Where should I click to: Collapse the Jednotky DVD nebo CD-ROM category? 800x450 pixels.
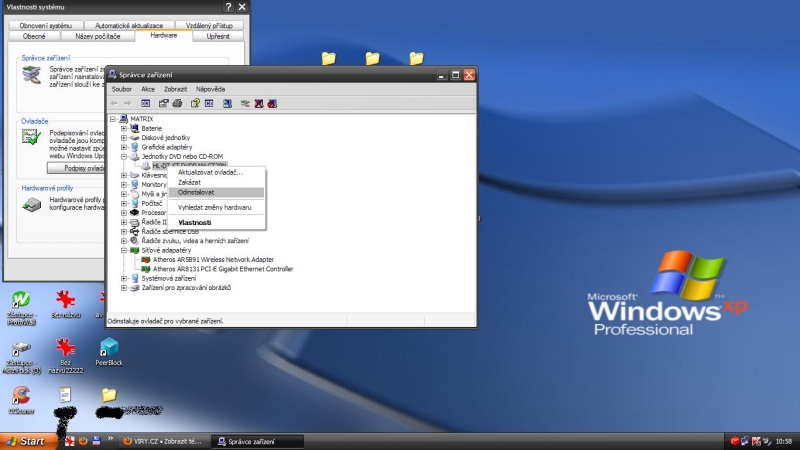[x=123, y=157]
